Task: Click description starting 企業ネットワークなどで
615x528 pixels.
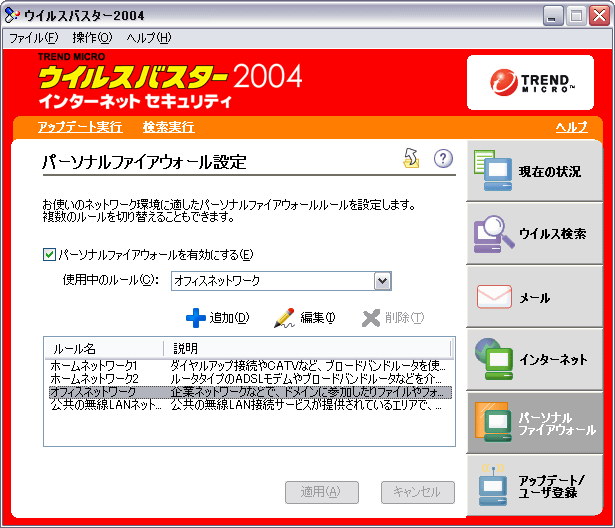Action: [307, 392]
